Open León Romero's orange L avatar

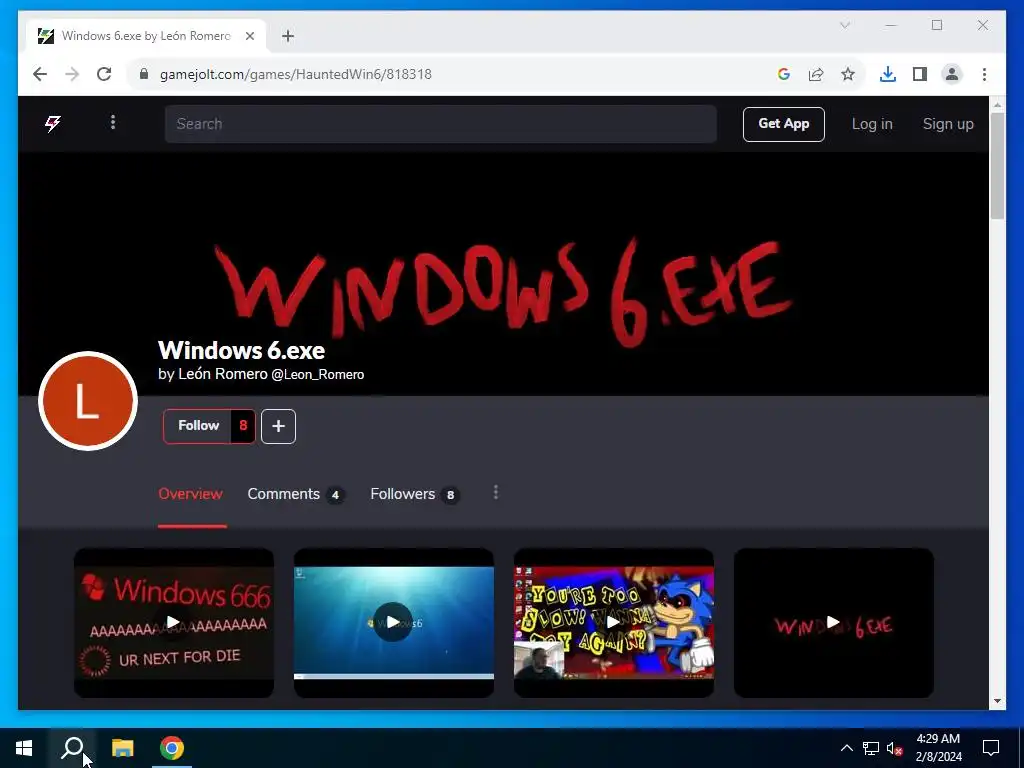point(88,401)
